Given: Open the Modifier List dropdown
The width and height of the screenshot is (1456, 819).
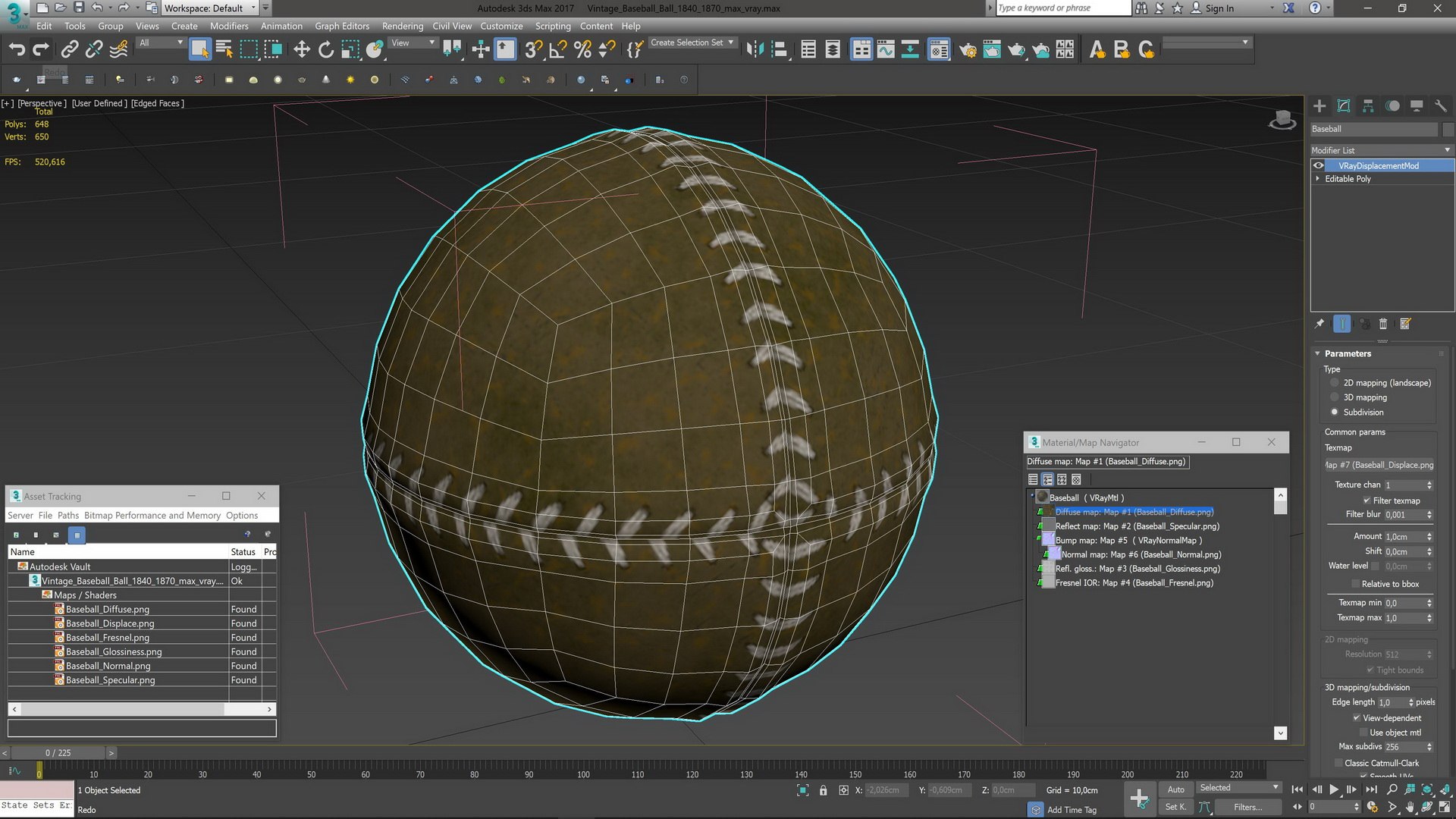Looking at the screenshot, I should coord(1382,150).
